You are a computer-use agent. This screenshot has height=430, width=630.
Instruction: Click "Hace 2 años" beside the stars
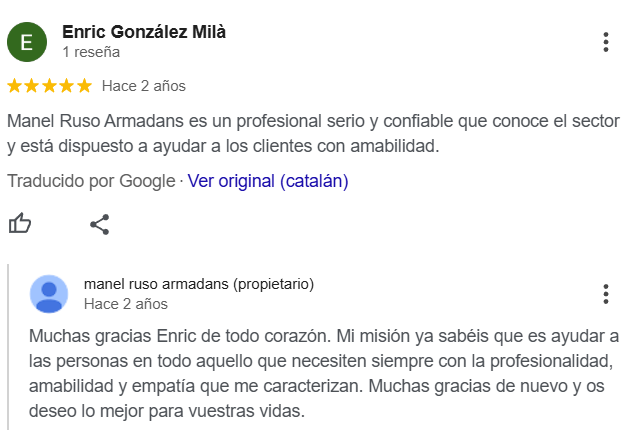coord(143,86)
